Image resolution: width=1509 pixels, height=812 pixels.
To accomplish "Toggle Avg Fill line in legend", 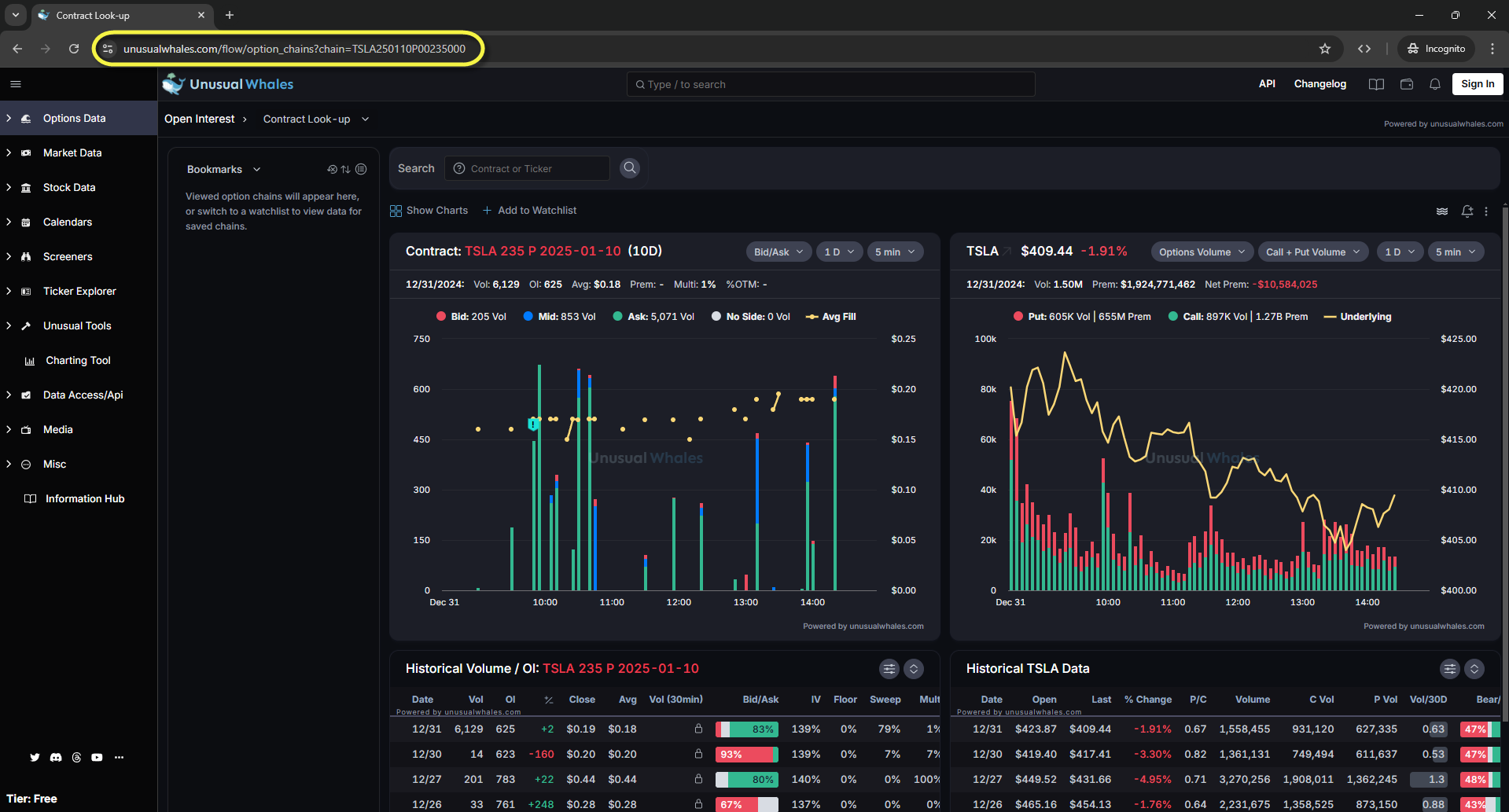I will [831, 317].
